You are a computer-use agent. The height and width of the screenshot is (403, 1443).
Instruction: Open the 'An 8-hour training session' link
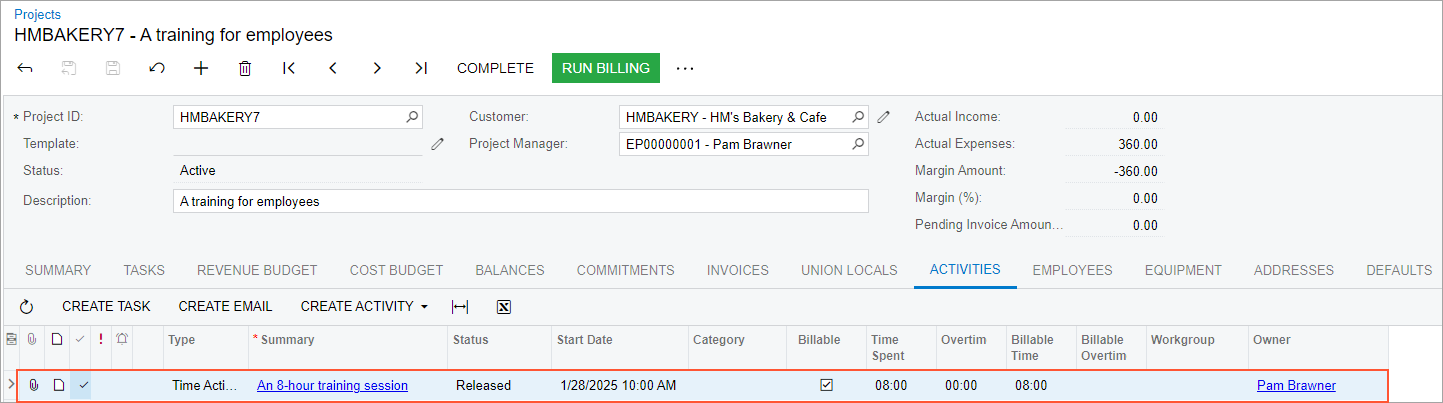tap(332, 385)
